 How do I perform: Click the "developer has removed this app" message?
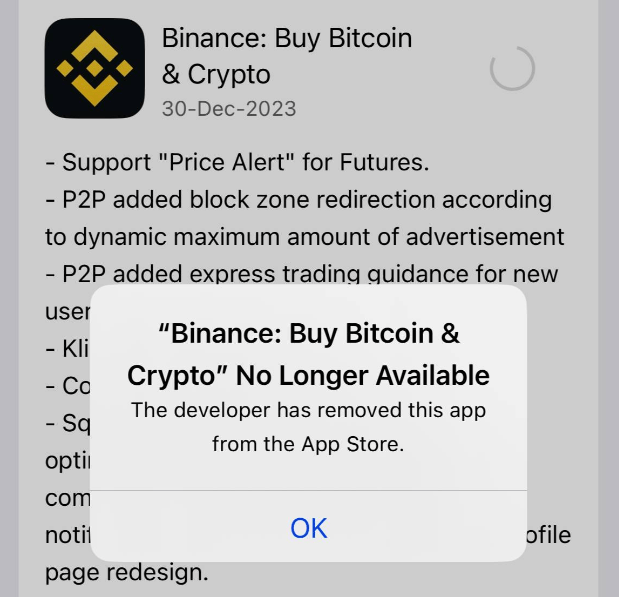[308, 427]
